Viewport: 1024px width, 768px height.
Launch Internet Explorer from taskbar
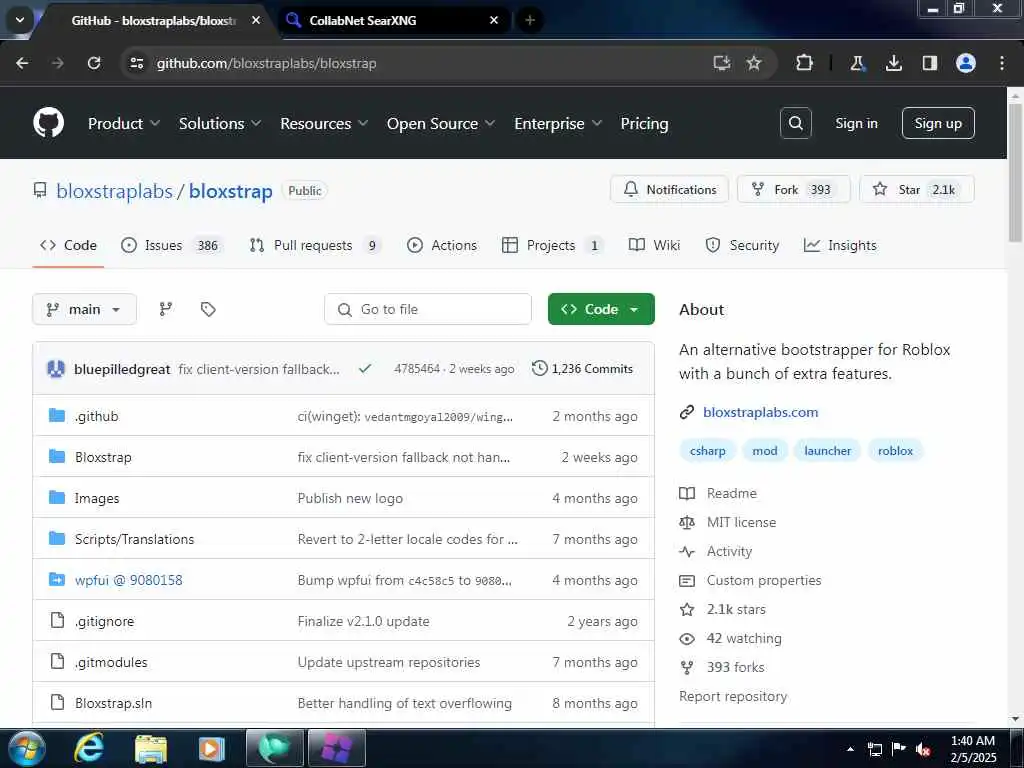tap(88, 748)
